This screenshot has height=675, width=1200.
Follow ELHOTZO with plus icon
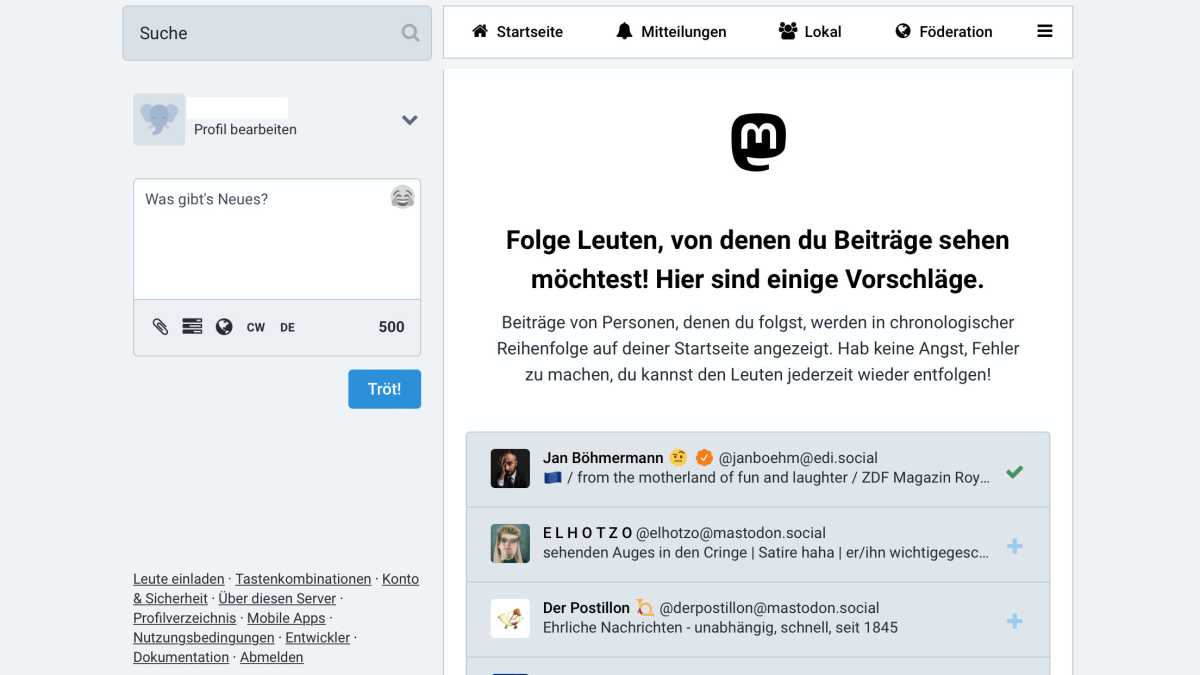click(x=1014, y=546)
